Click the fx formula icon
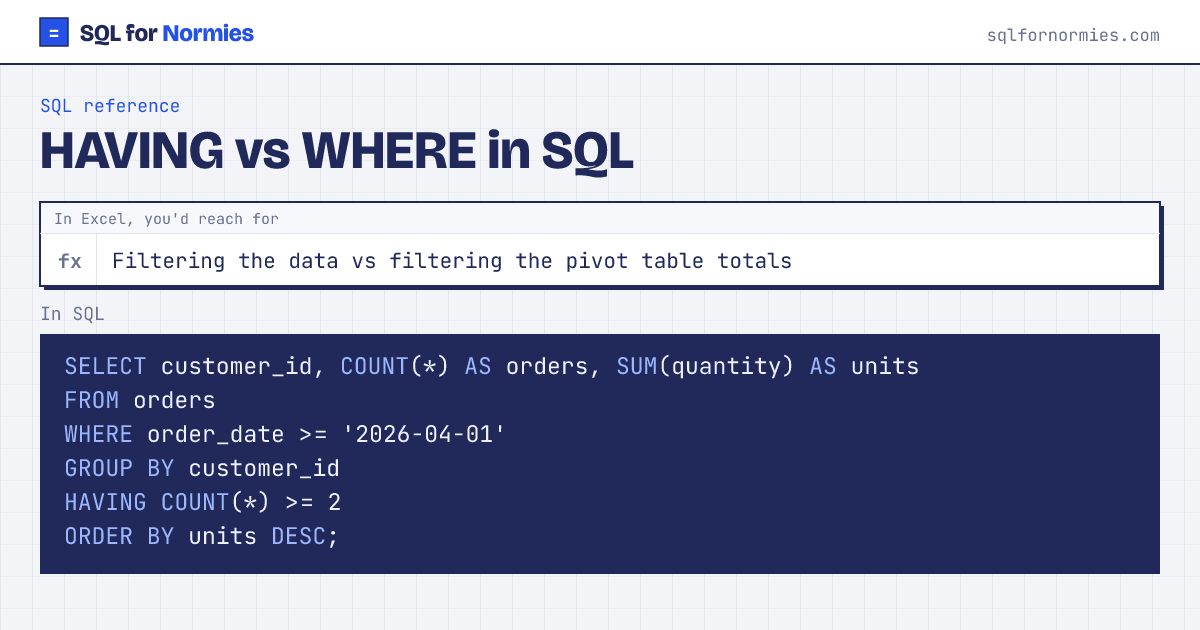This screenshot has height=630, width=1200. [x=70, y=261]
